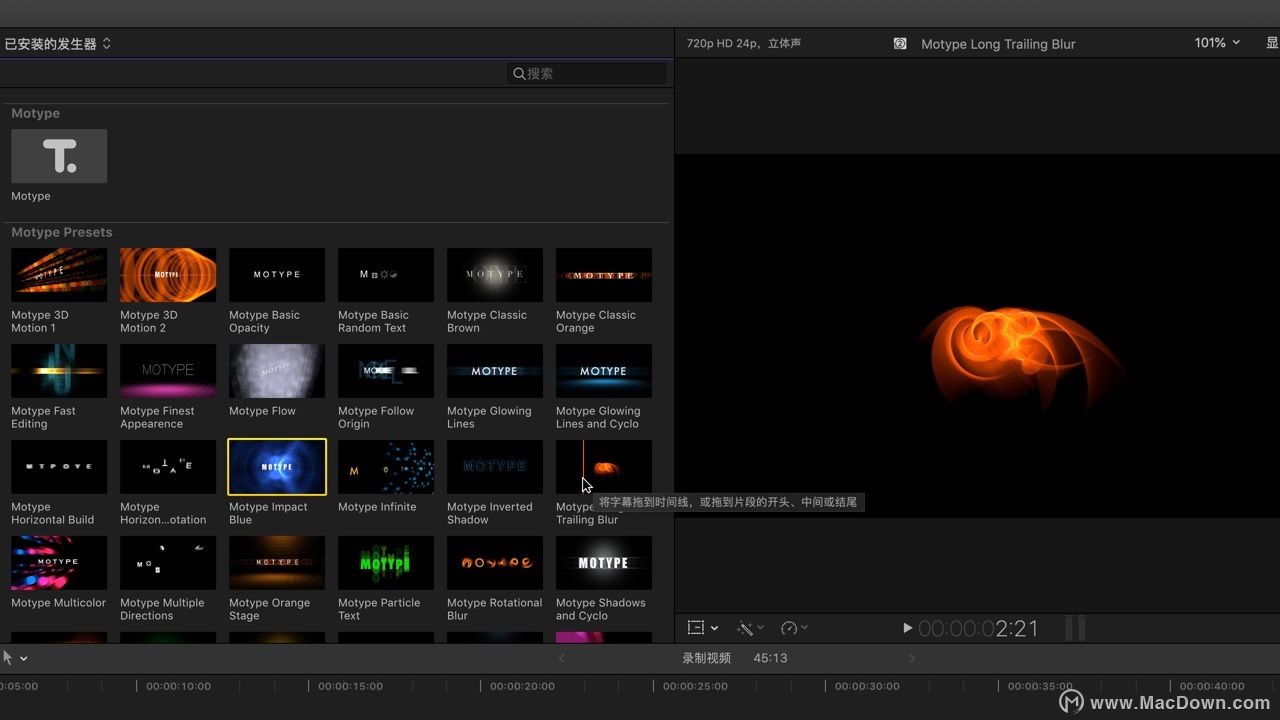Select Motype Horizon...otation preset
Viewport: 1280px width, 720px height.
168,467
